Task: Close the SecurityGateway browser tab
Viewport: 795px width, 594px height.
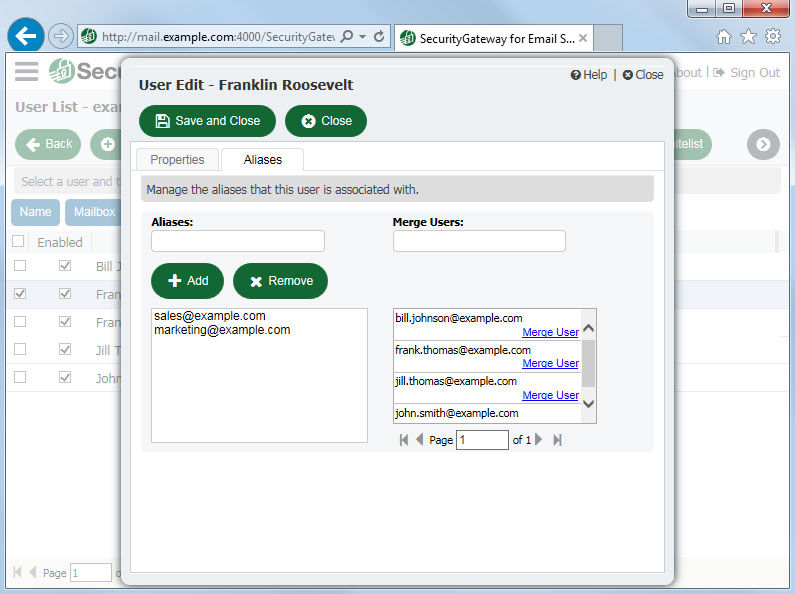Action: (583, 38)
